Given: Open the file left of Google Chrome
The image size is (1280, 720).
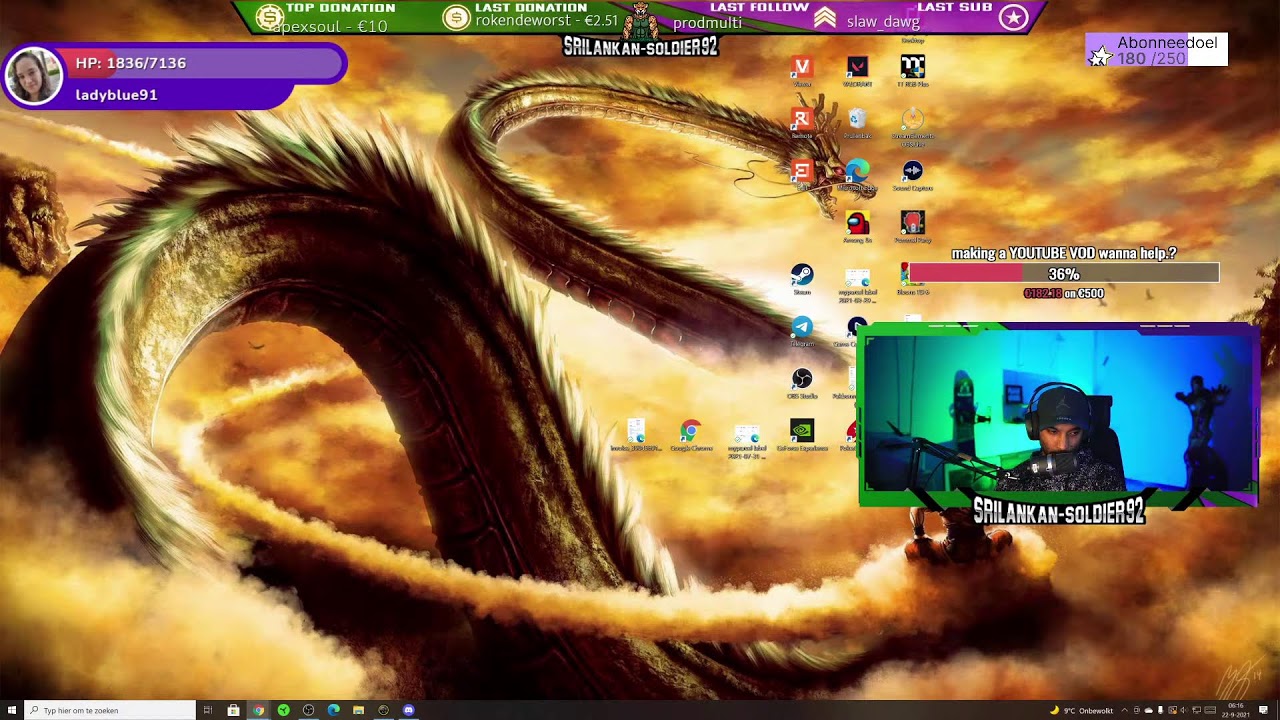Looking at the screenshot, I should pyautogui.click(x=635, y=434).
